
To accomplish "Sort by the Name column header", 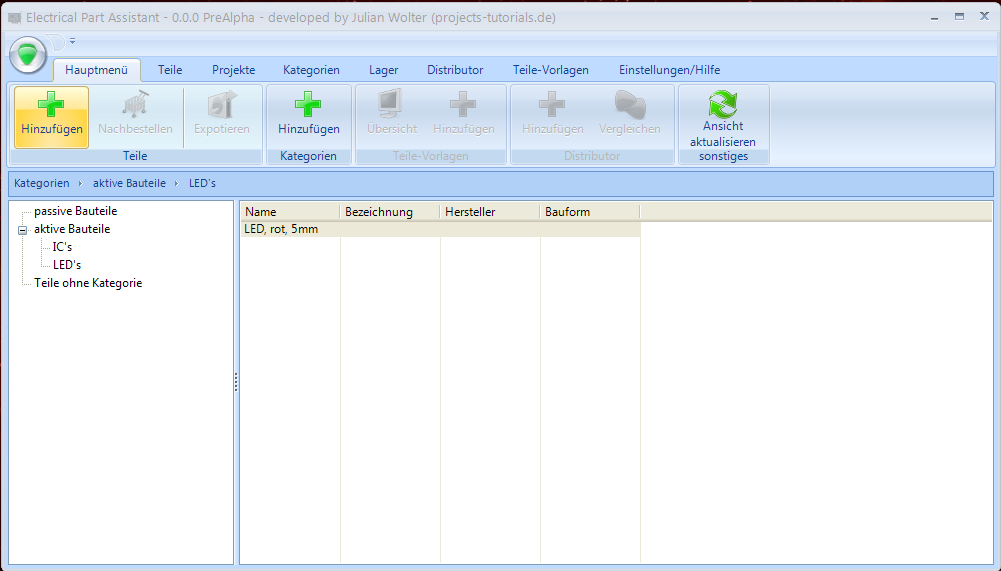I will point(290,212).
